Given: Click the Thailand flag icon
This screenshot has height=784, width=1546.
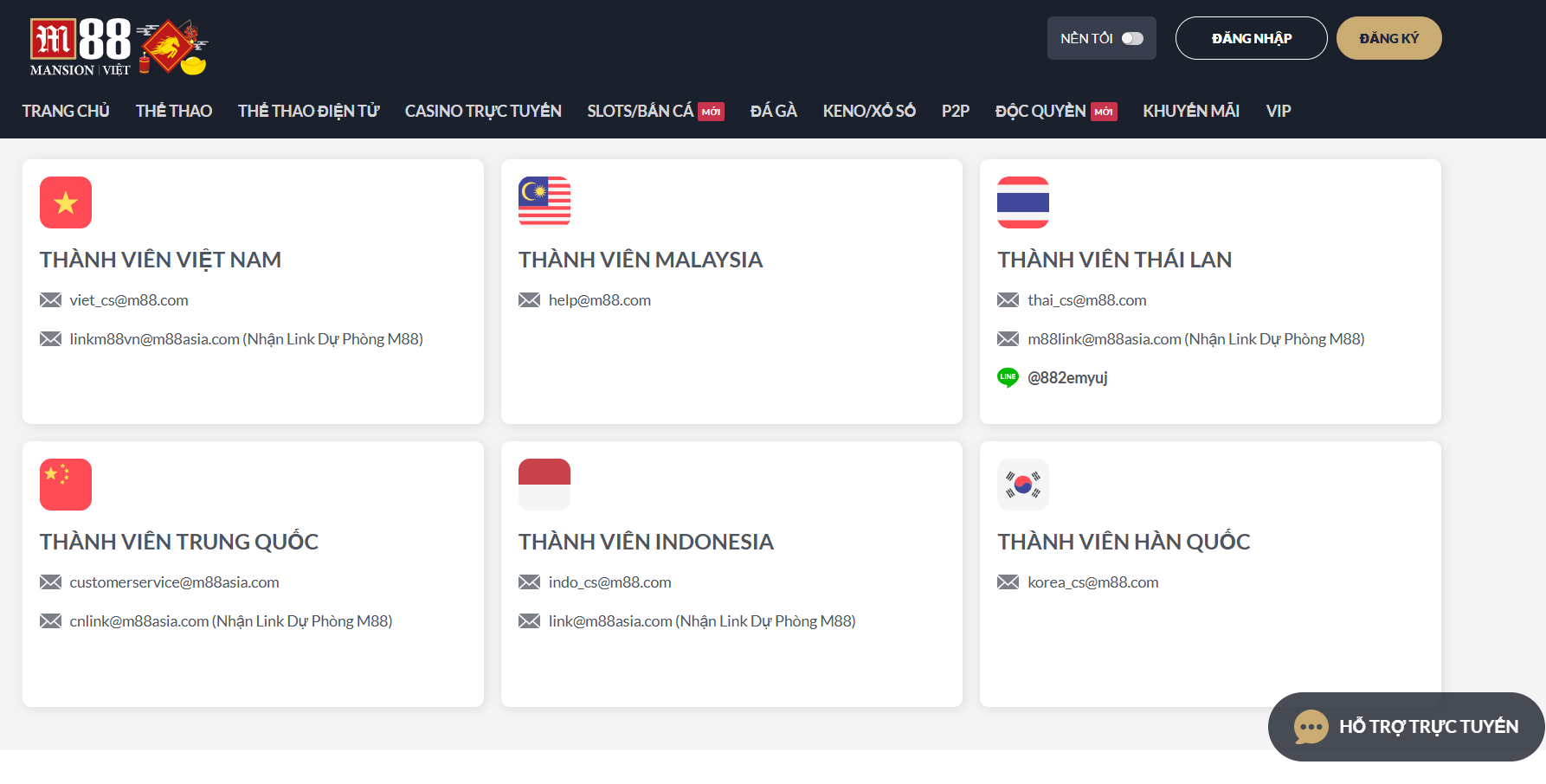Looking at the screenshot, I should (x=1023, y=202).
